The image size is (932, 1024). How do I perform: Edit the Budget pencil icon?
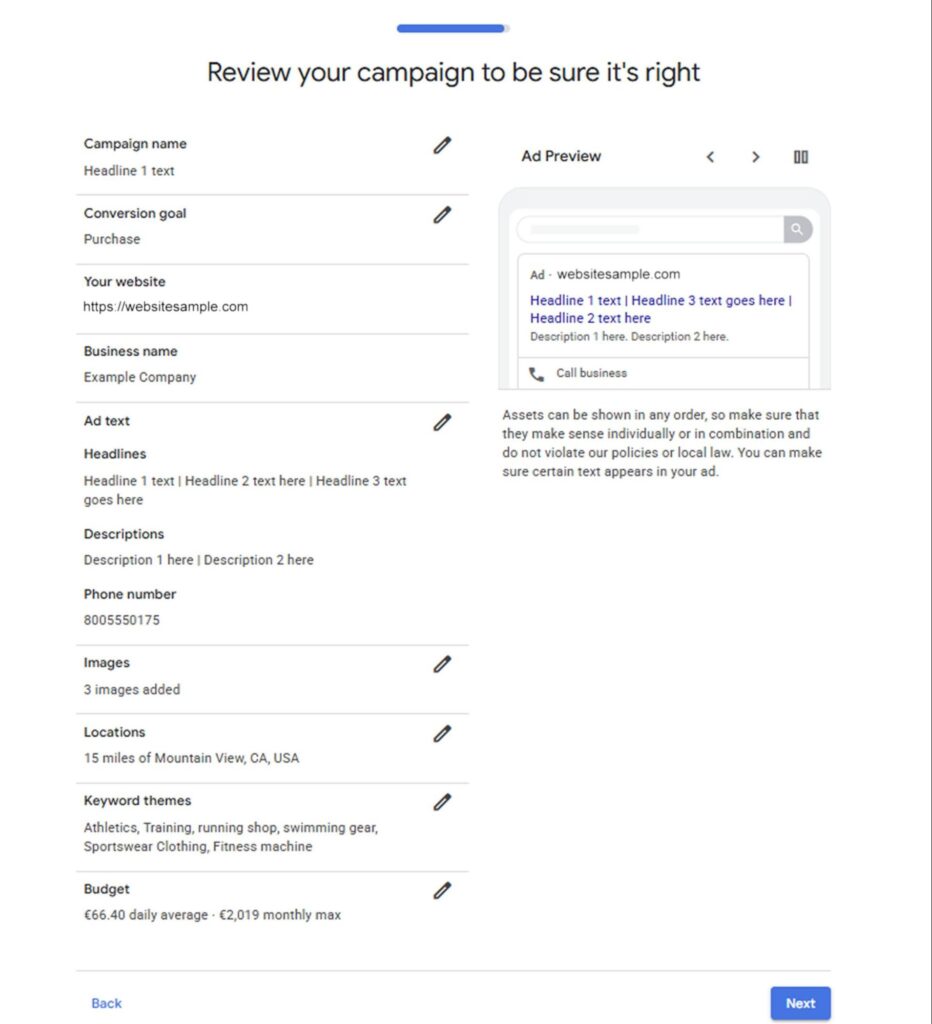(442, 891)
